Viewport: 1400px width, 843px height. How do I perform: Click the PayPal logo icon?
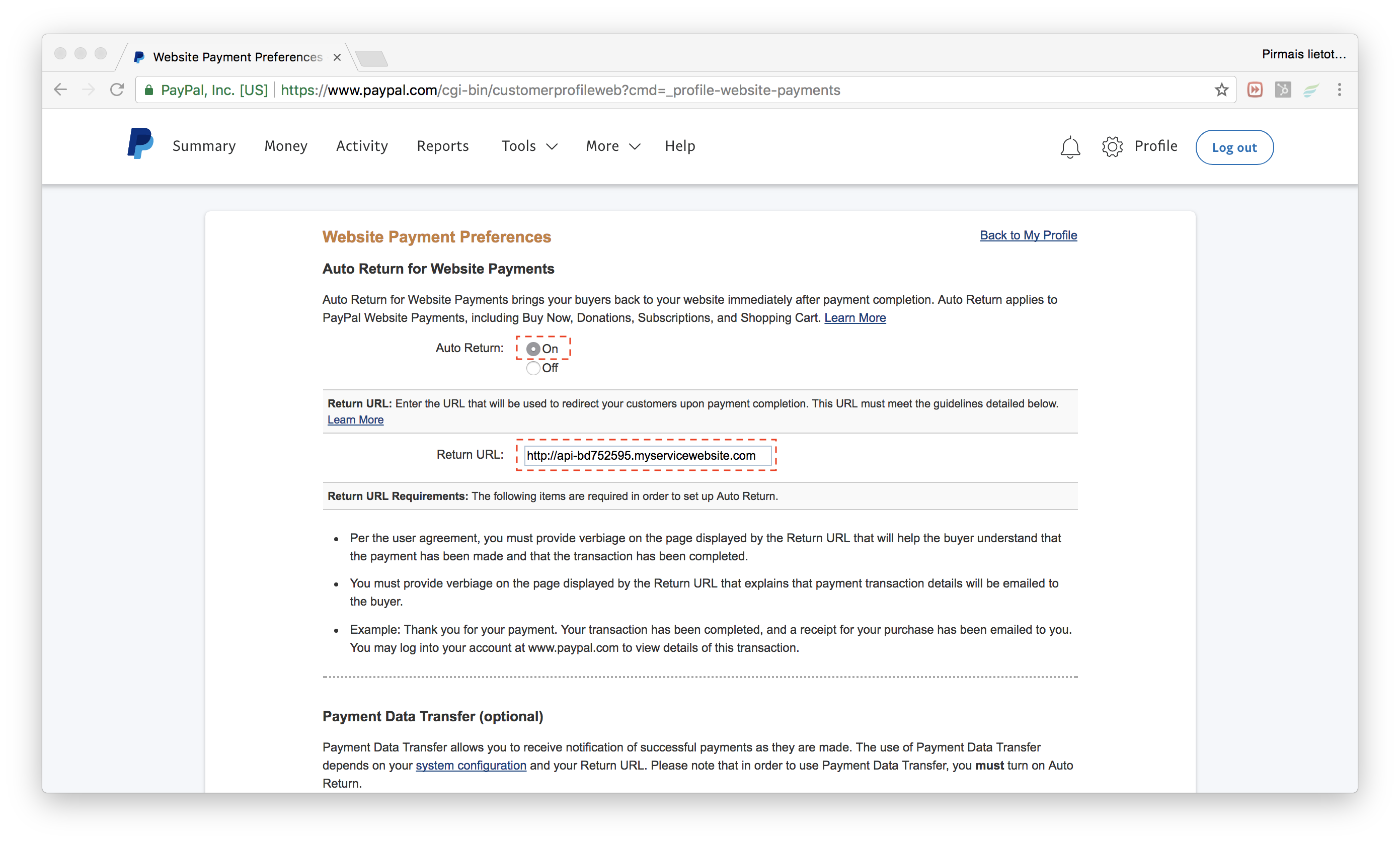point(140,143)
